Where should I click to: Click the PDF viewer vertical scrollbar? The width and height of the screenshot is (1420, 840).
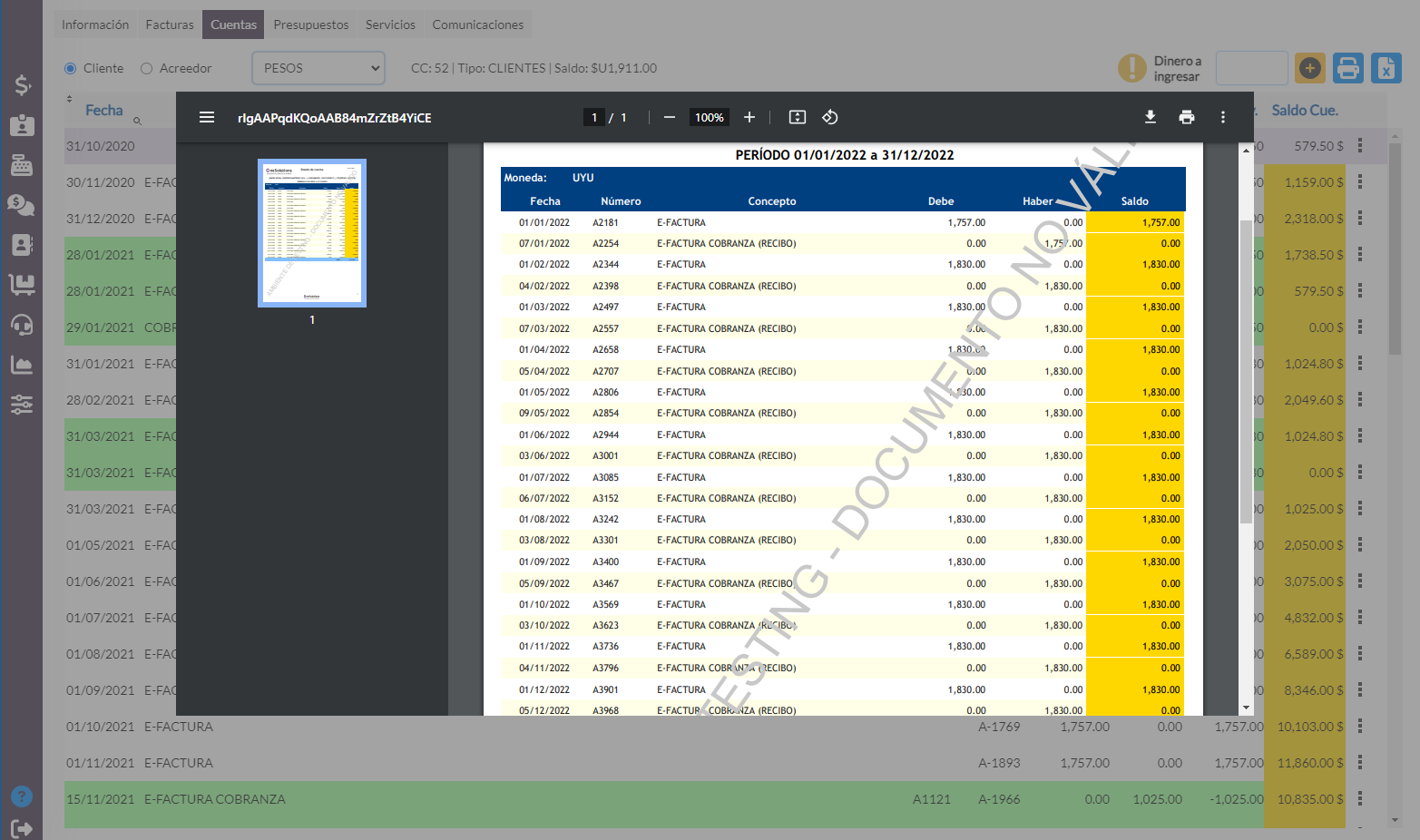pyautogui.click(x=1246, y=363)
